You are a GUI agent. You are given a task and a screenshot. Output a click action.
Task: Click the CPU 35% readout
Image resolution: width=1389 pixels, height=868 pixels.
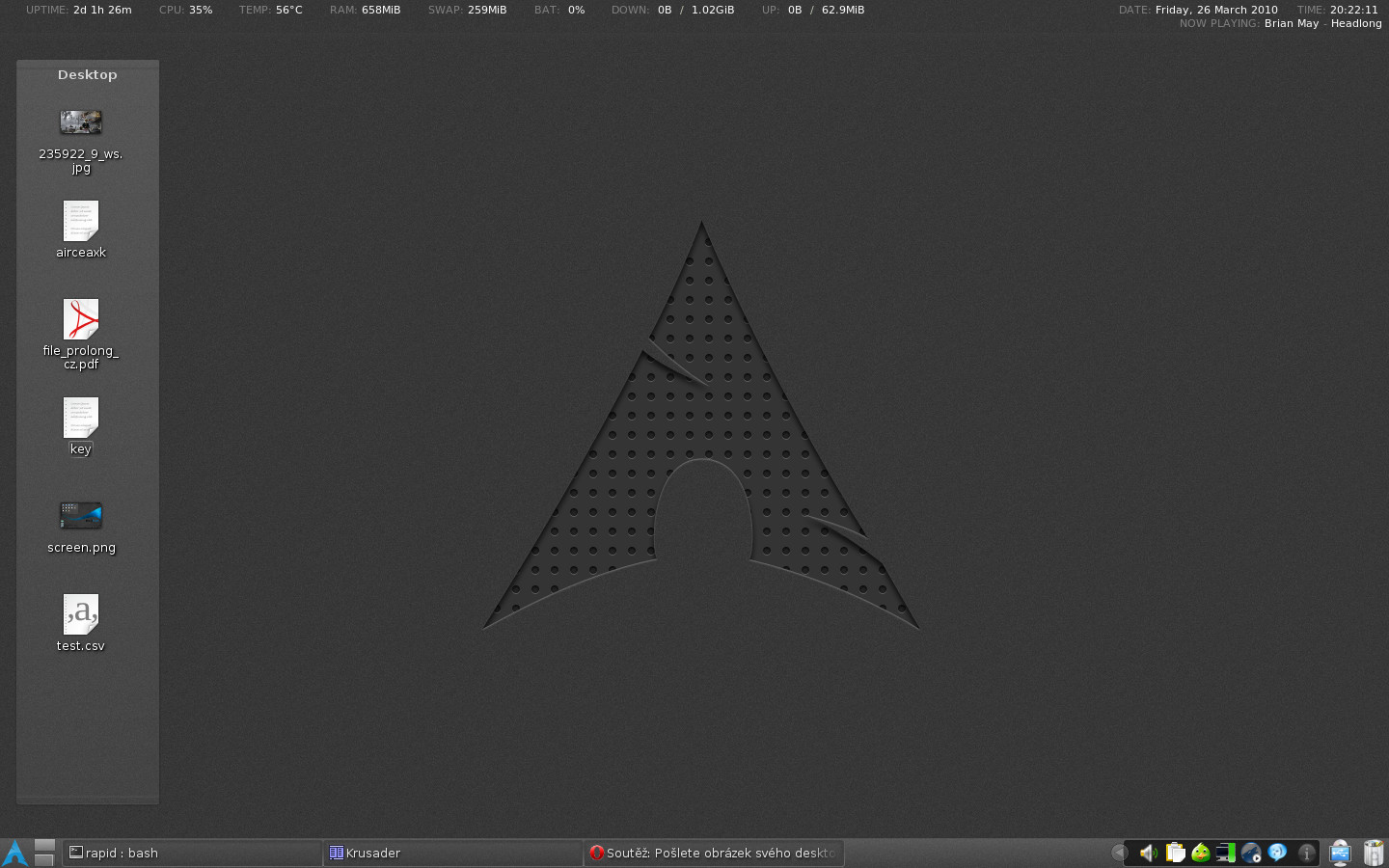[x=186, y=10]
